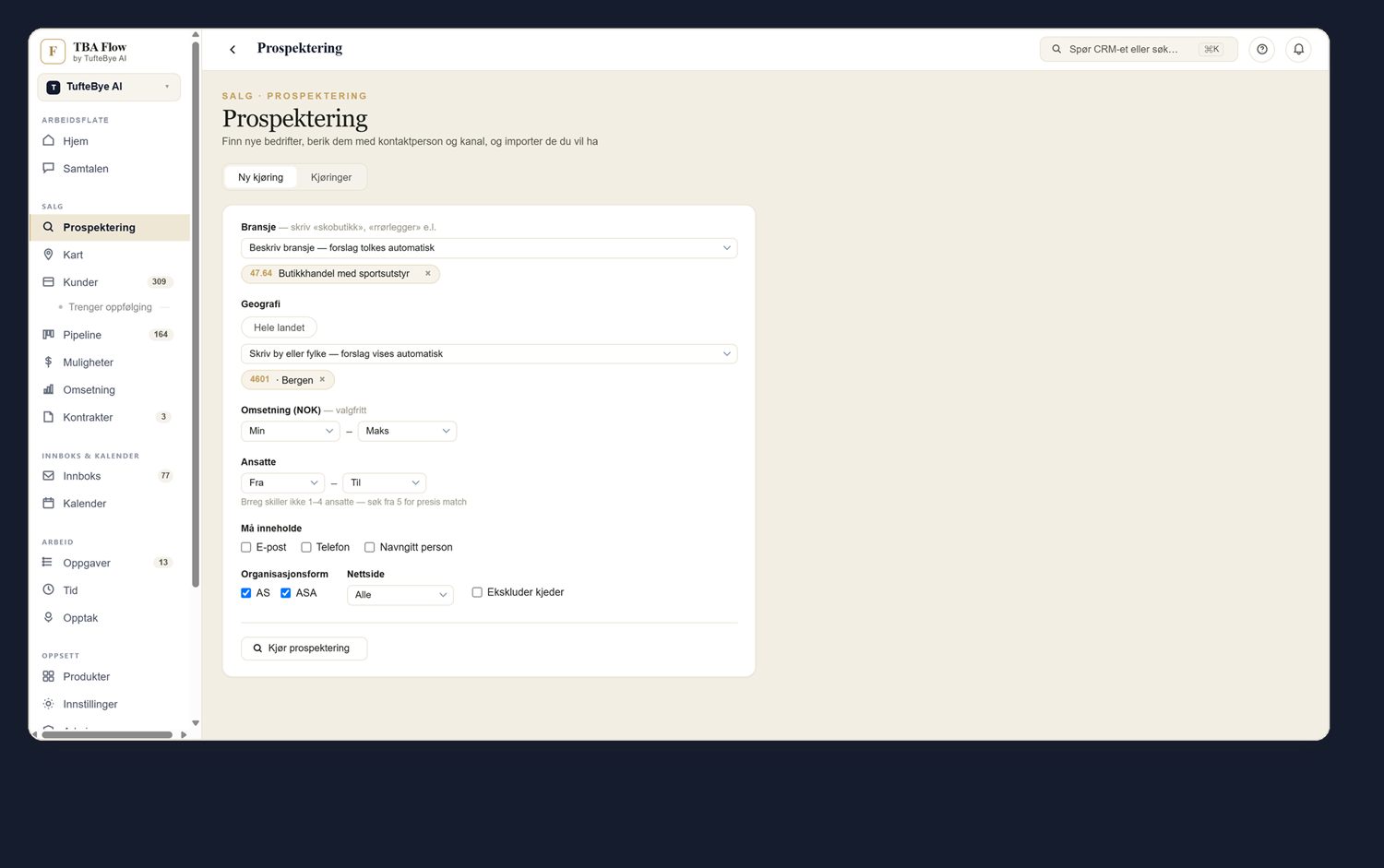Open the Fra employees dropdown
This screenshot has width=1384, height=868.
click(282, 482)
